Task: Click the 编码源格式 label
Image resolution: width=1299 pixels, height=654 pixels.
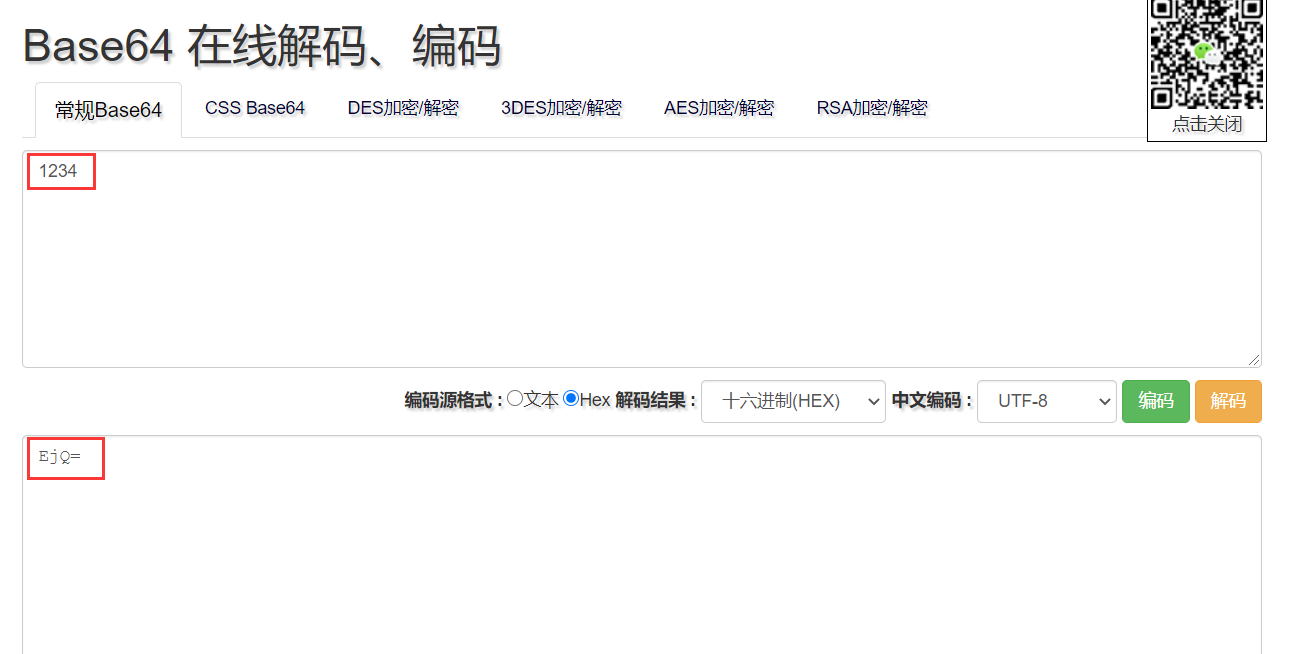Action: [453, 400]
